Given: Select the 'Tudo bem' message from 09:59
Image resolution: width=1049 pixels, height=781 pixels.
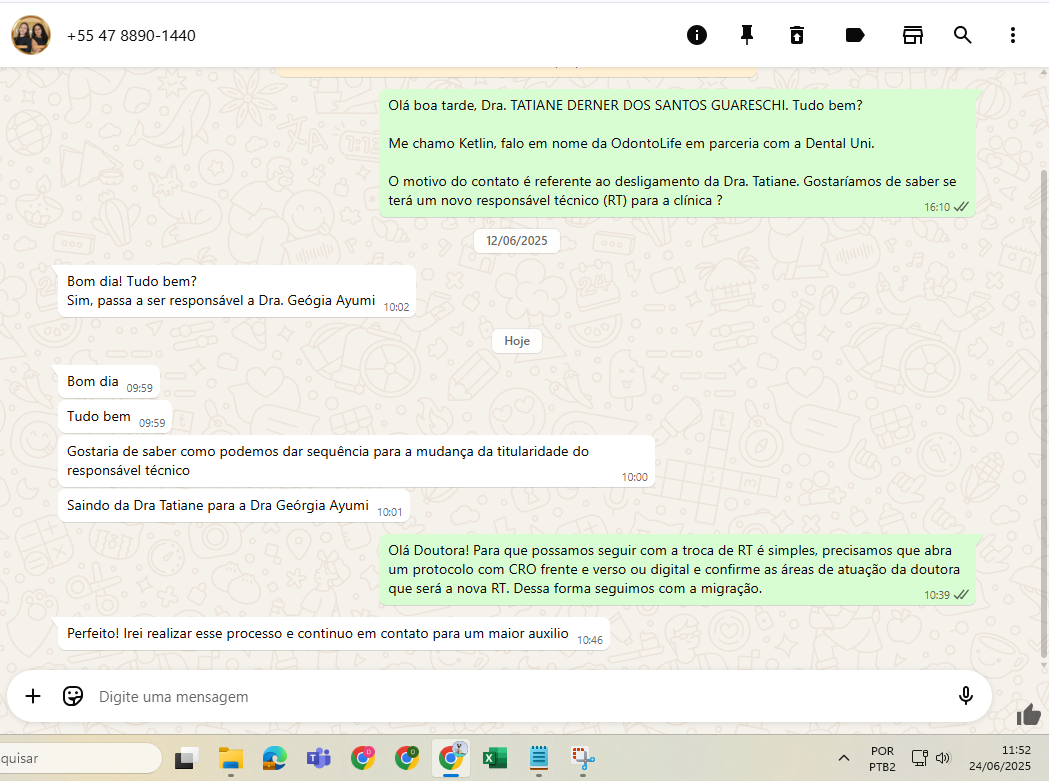Looking at the screenshot, I should [x=115, y=417].
